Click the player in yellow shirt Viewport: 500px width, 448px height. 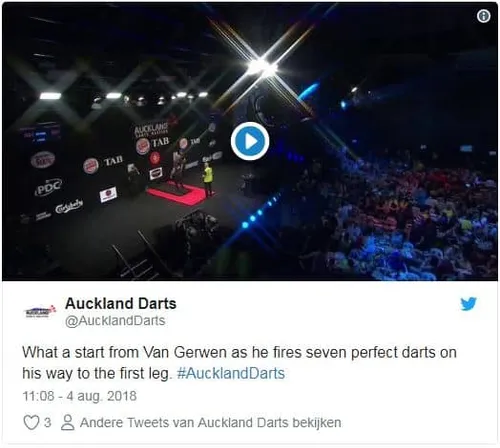(x=208, y=180)
